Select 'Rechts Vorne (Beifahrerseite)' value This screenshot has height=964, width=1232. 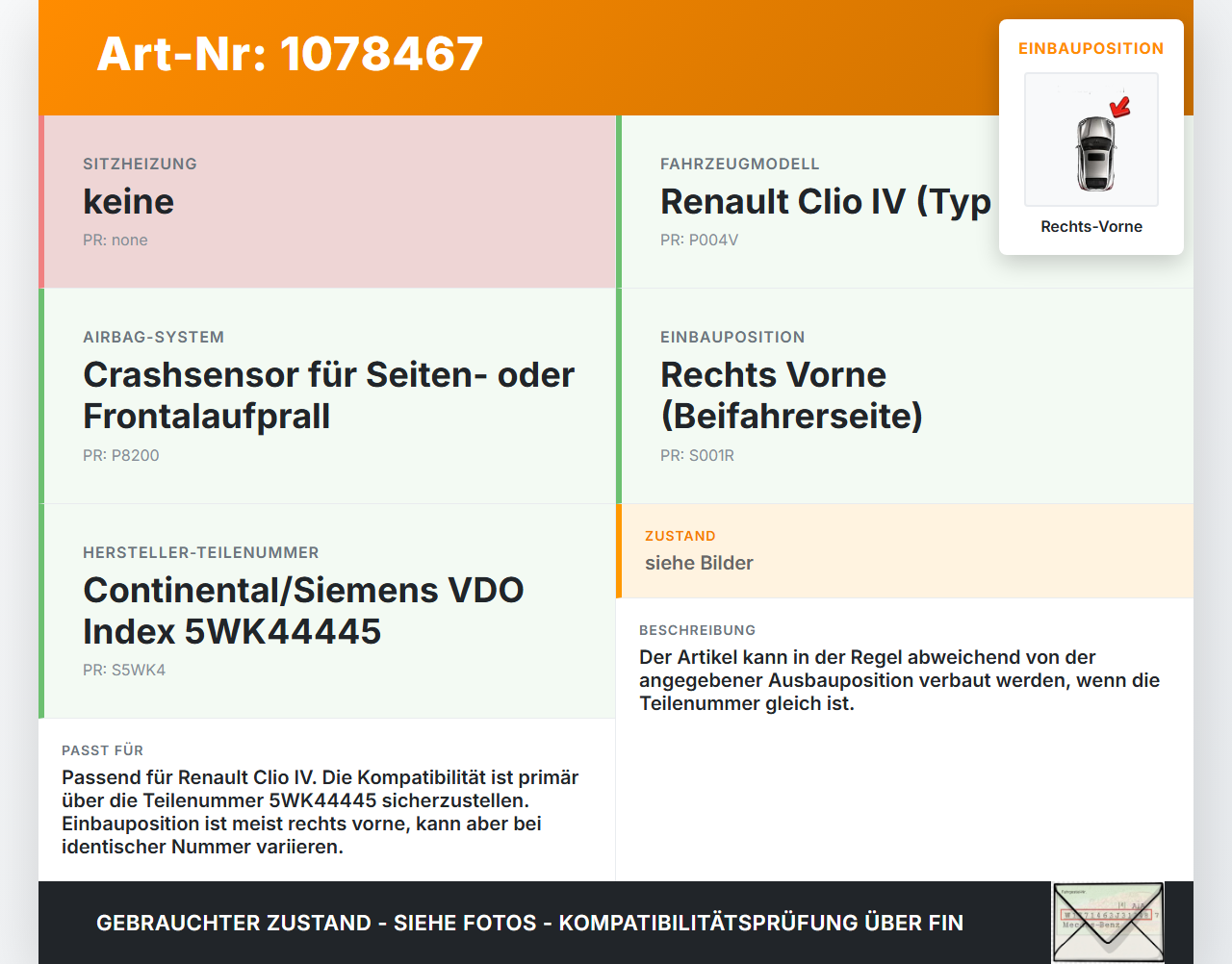coord(792,395)
